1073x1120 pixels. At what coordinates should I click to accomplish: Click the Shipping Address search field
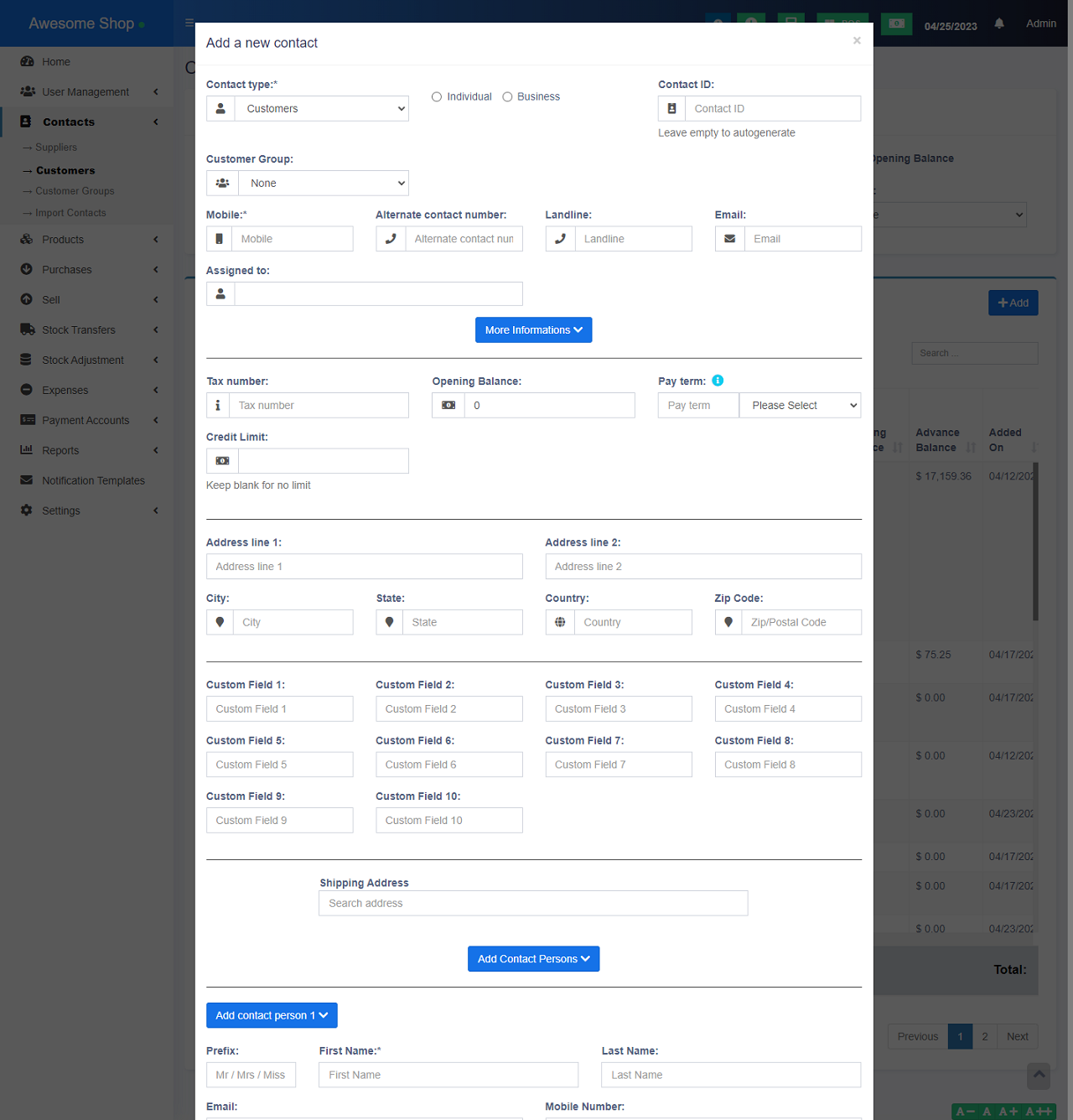[x=533, y=904]
